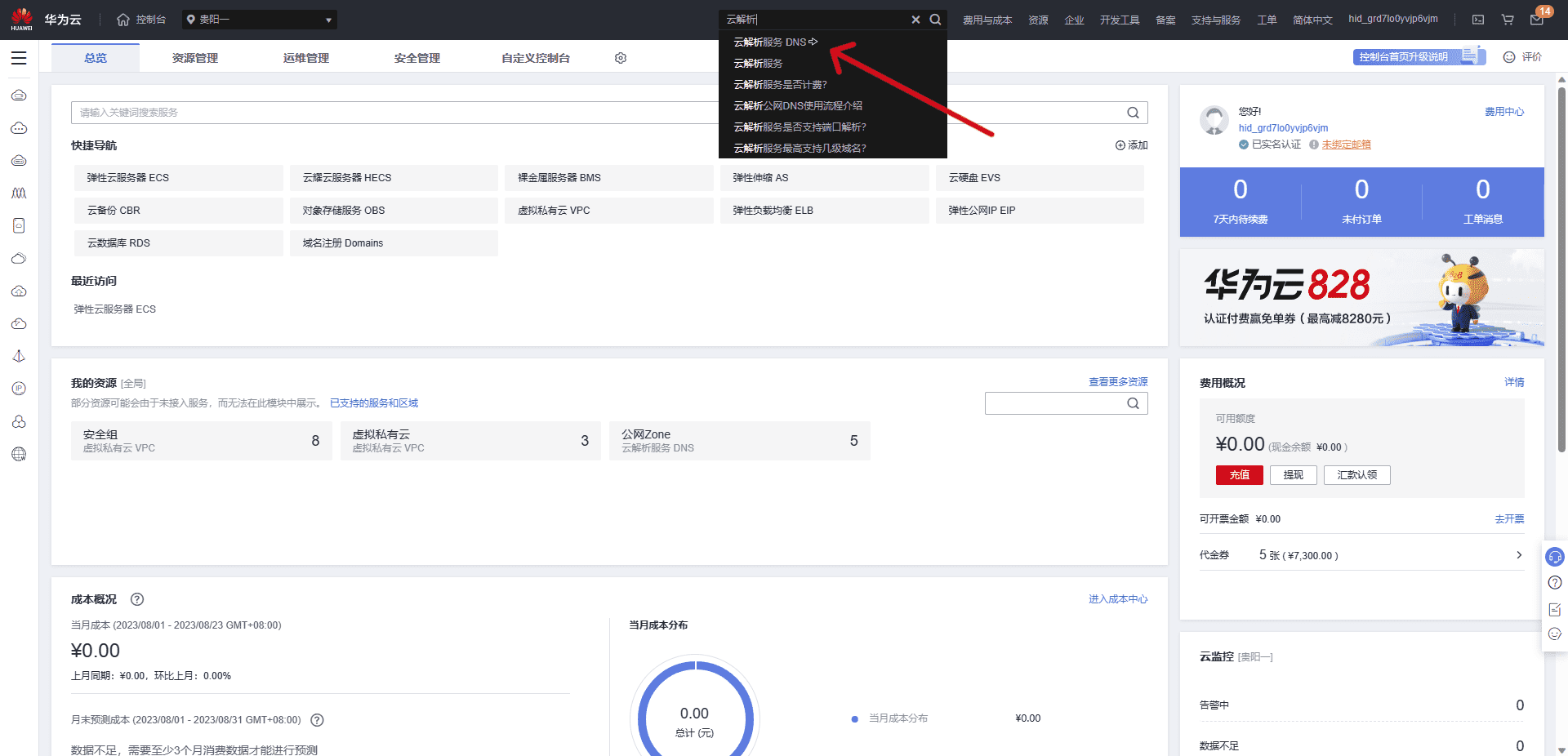Click the magnifier in the service search box
Viewport: 1568px width, 756px height.
click(x=1133, y=113)
